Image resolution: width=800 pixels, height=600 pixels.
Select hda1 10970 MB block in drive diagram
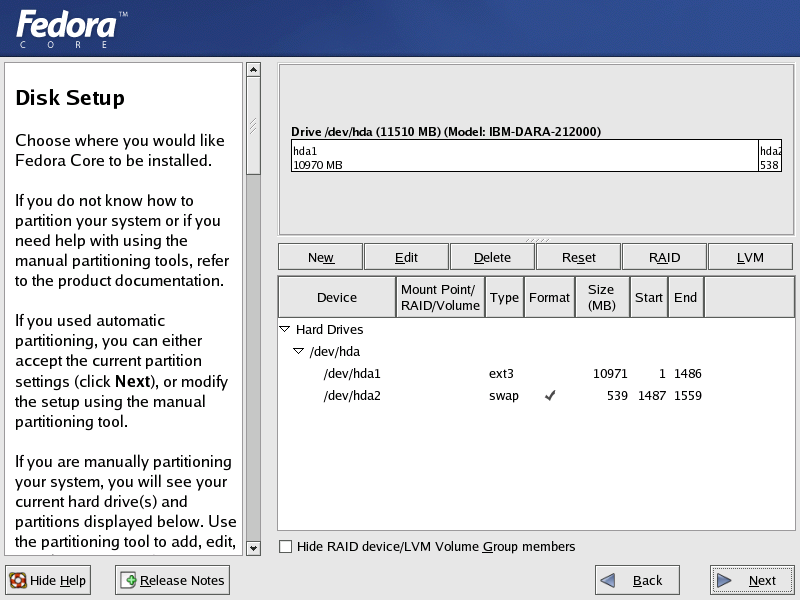(x=524, y=156)
